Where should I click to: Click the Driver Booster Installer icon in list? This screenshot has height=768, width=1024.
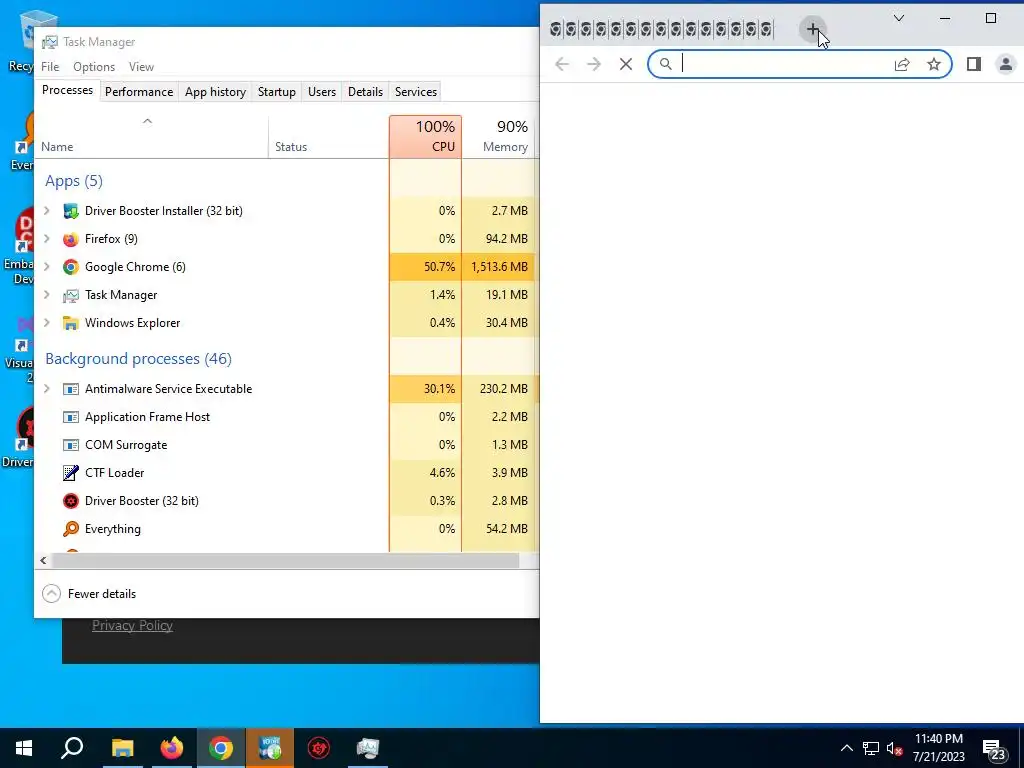(x=71, y=211)
